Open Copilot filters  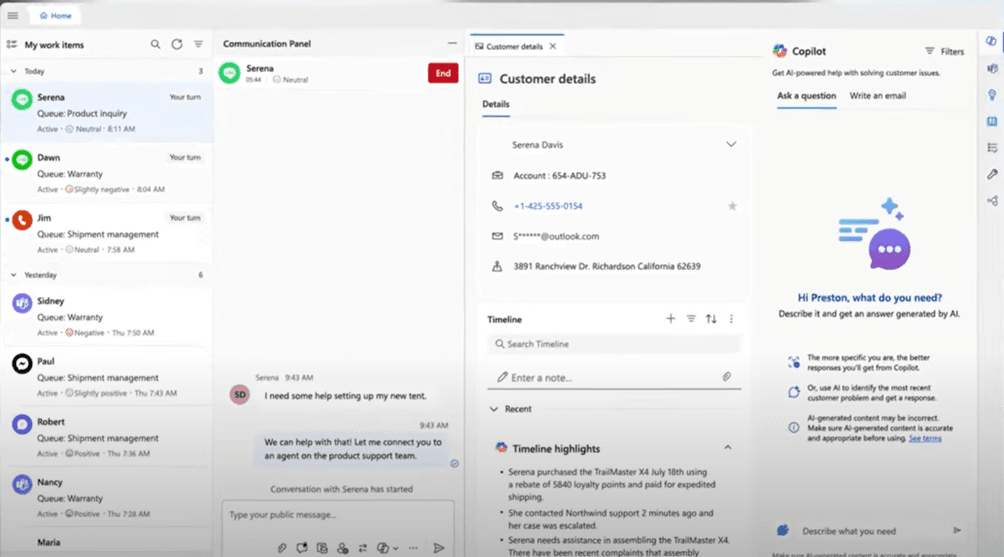(944, 51)
